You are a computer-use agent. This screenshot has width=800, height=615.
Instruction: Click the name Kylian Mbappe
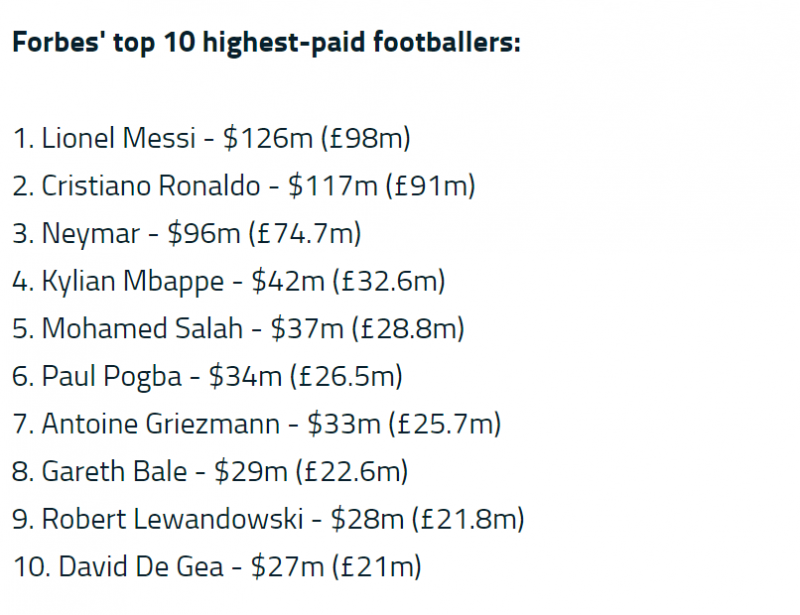133,281
